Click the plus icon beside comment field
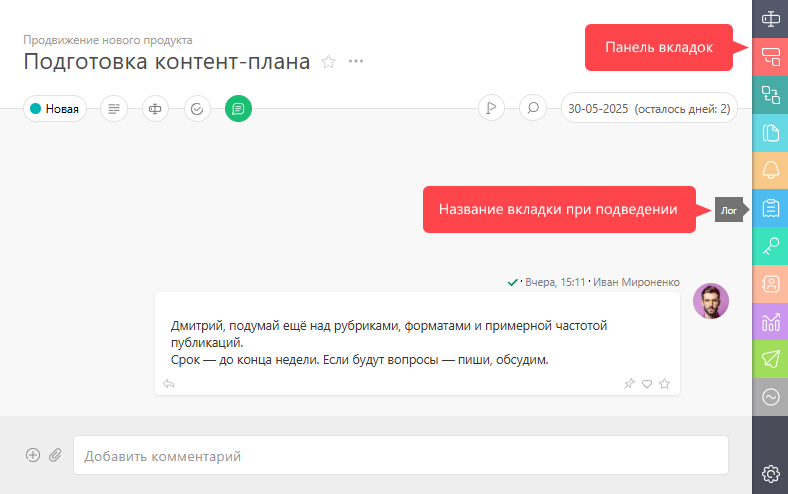The image size is (788, 494). tap(33, 455)
